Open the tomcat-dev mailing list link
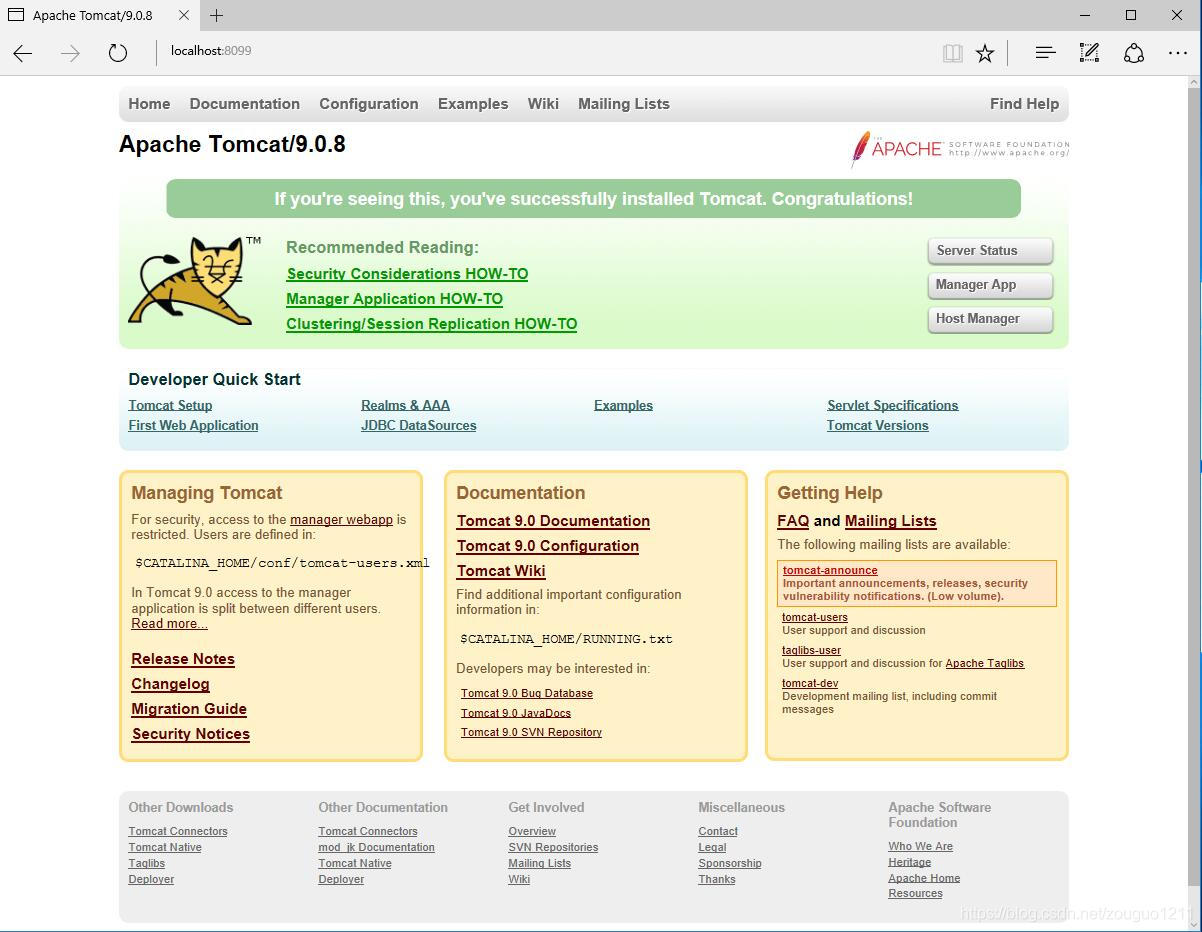The width and height of the screenshot is (1202, 932). pyautogui.click(x=810, y=683)
